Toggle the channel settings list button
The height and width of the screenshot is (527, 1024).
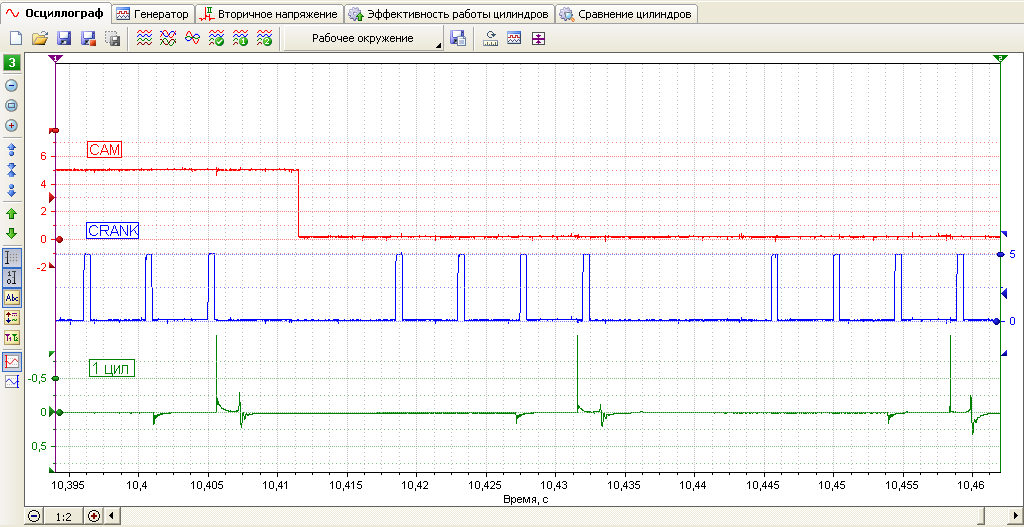12,318
